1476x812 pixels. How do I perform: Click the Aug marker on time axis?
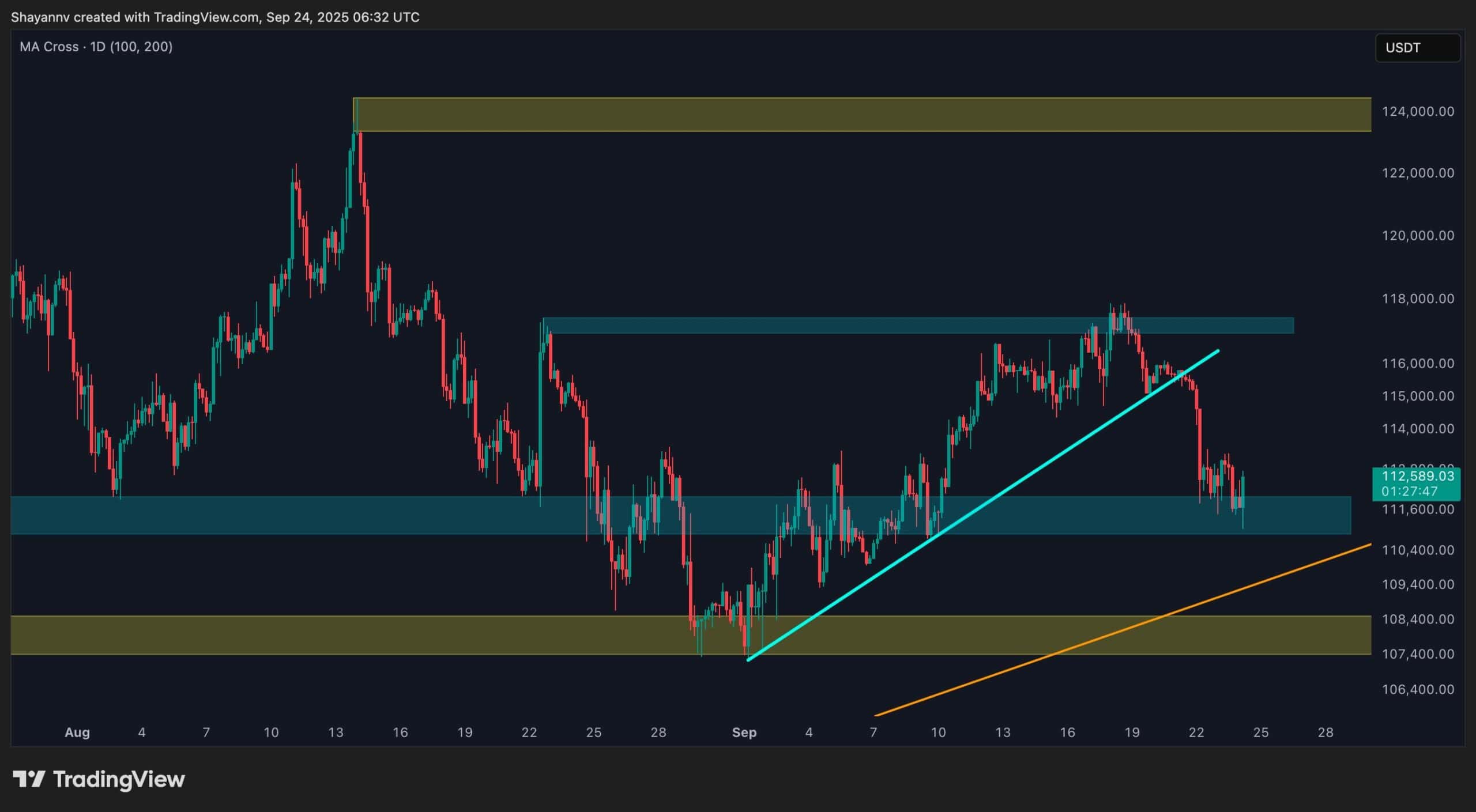(x=77, y=732)
